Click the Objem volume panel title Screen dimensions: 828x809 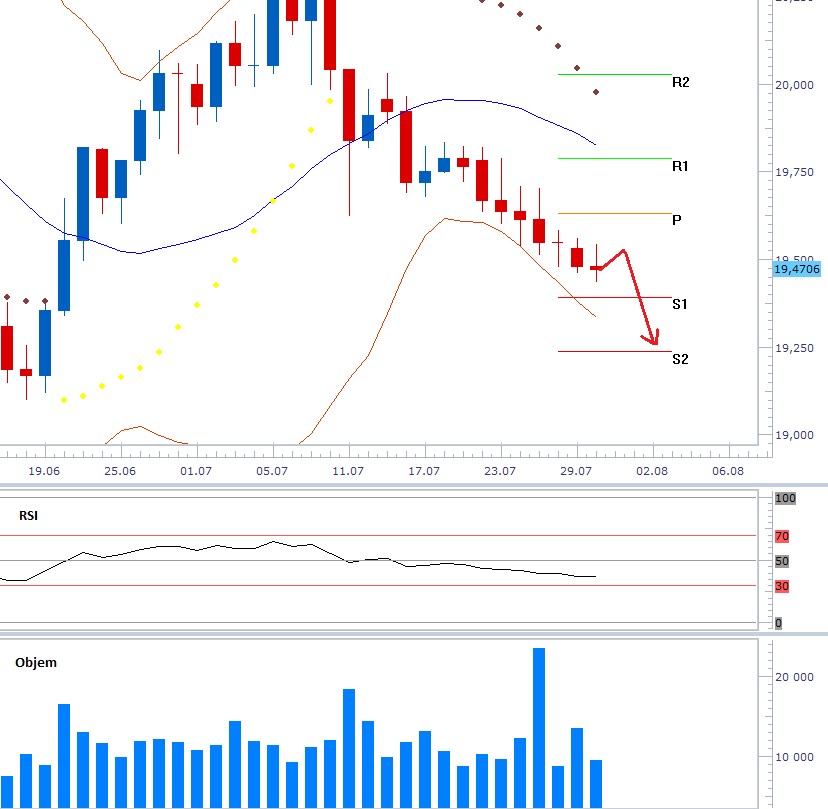pos(36,663)
